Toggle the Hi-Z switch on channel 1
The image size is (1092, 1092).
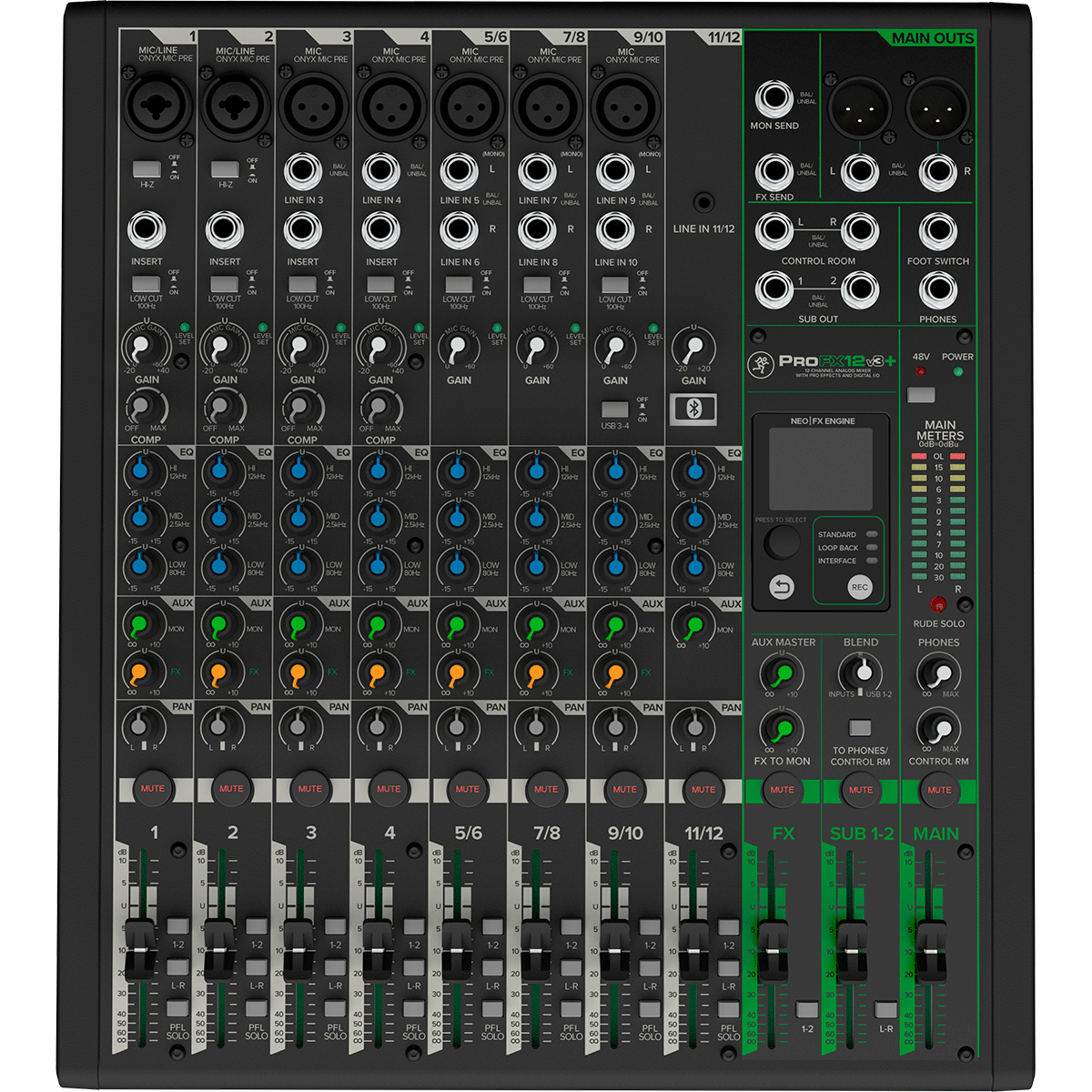tap(147, 169)
